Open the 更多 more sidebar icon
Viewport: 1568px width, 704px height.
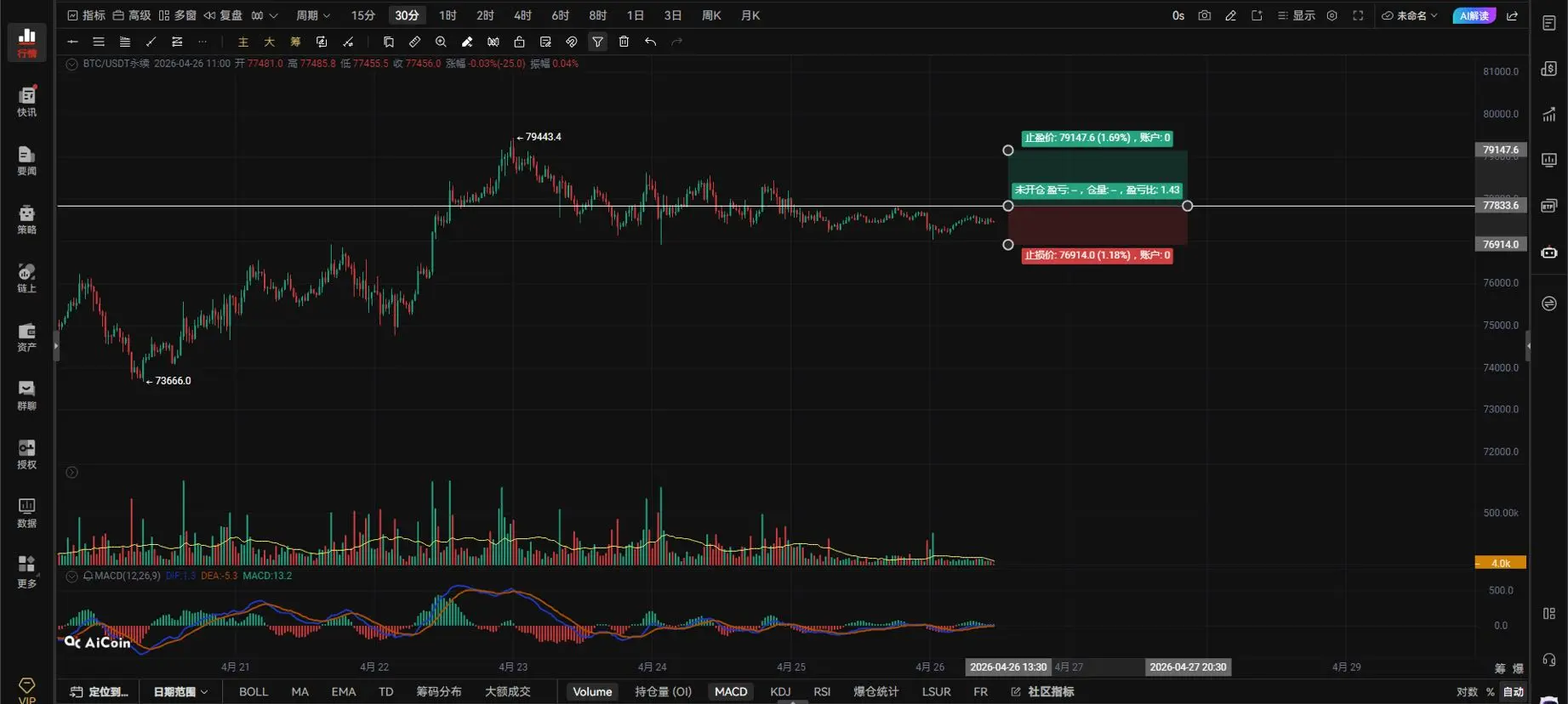27,571
